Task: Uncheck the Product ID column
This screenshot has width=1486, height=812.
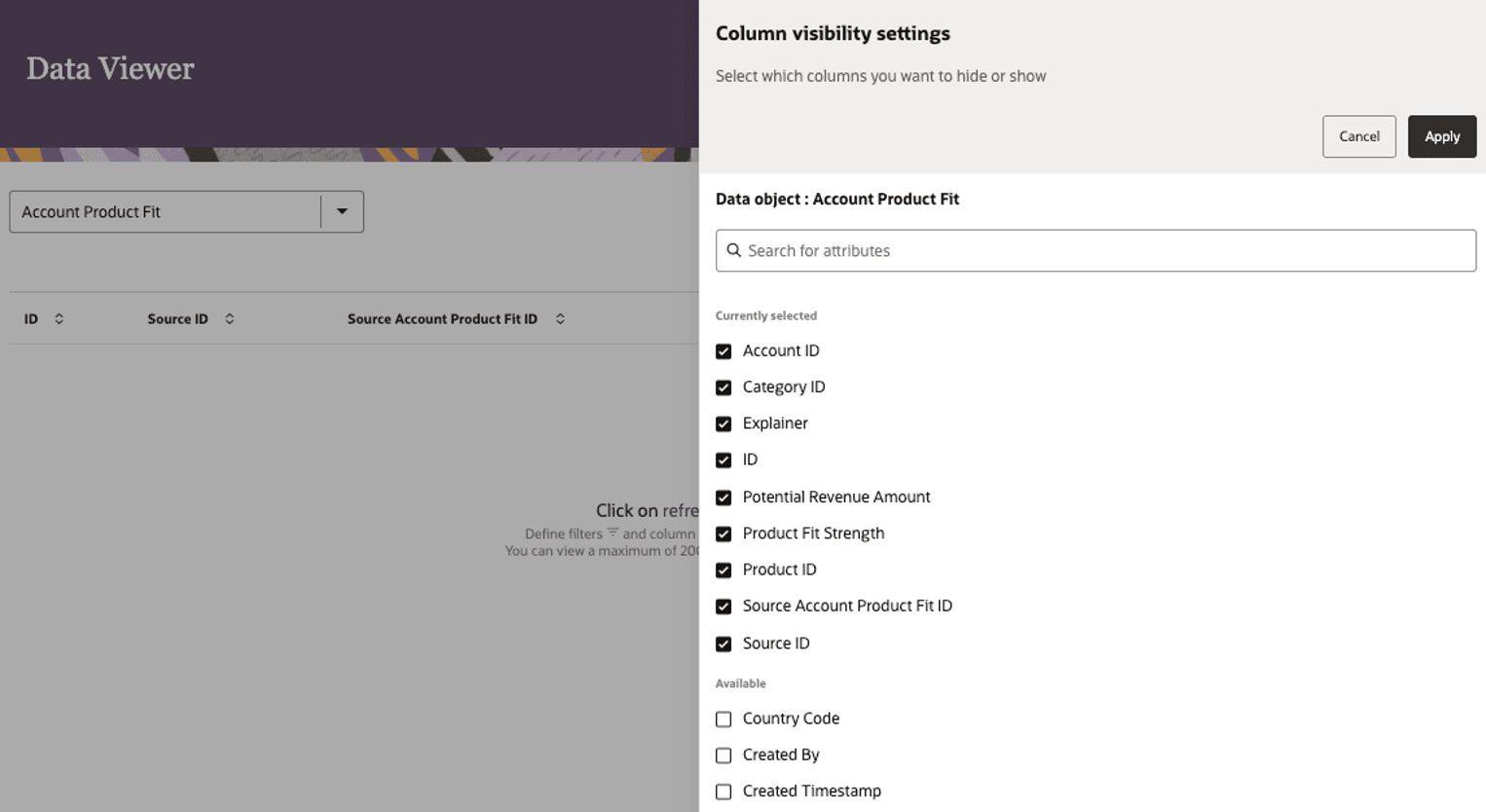Action: [724, 570]
